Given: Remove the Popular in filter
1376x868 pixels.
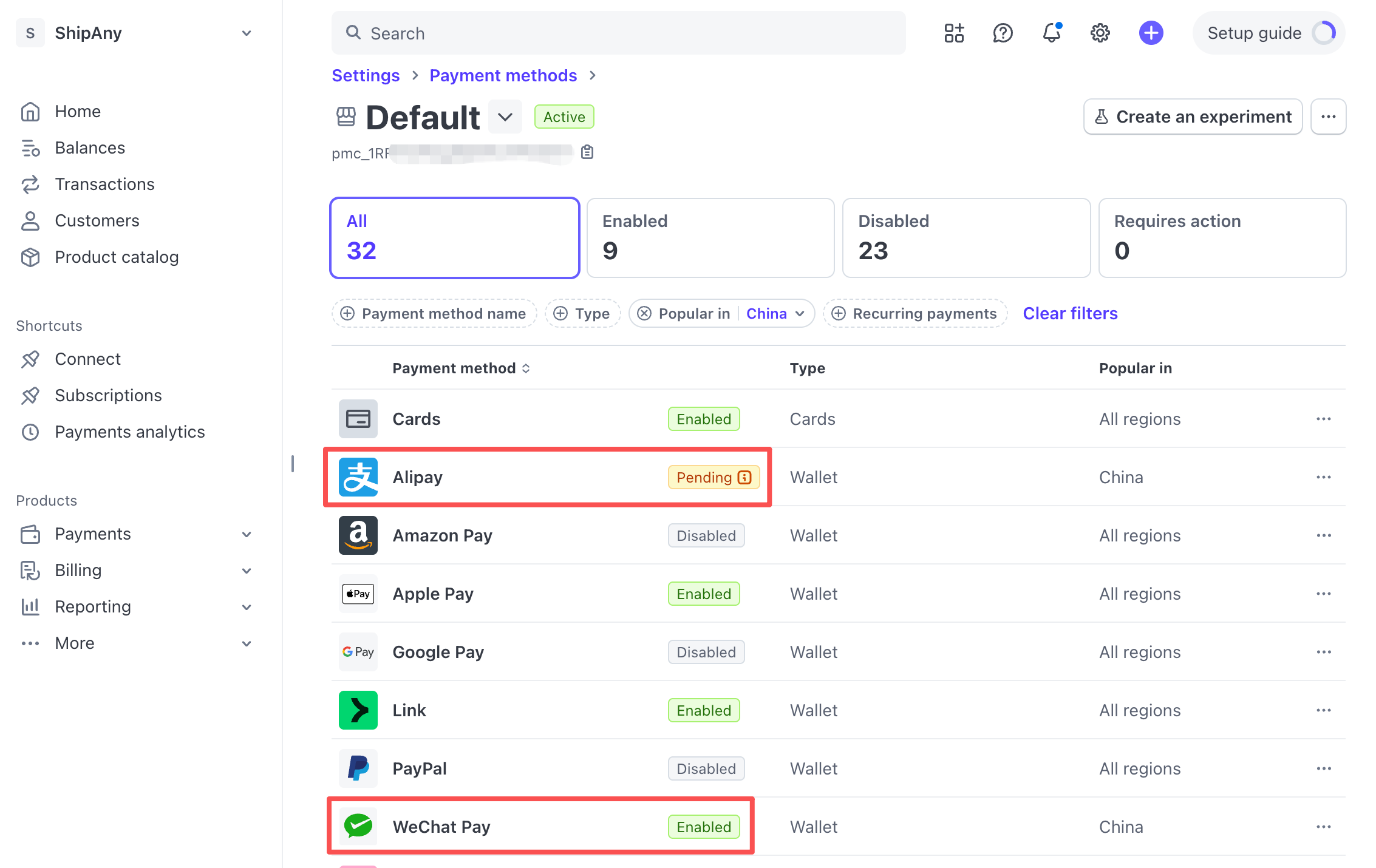Looking at the screenshot, I should 644,314.
